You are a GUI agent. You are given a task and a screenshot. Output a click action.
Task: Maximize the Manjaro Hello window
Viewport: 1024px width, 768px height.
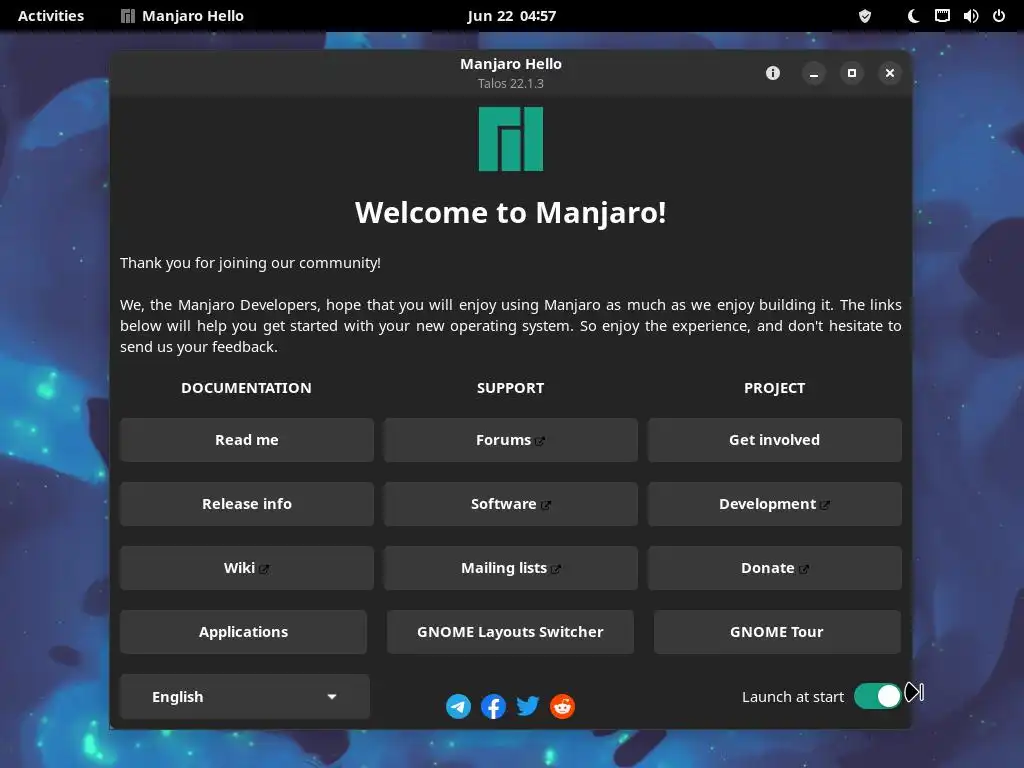tap(852, 73)
